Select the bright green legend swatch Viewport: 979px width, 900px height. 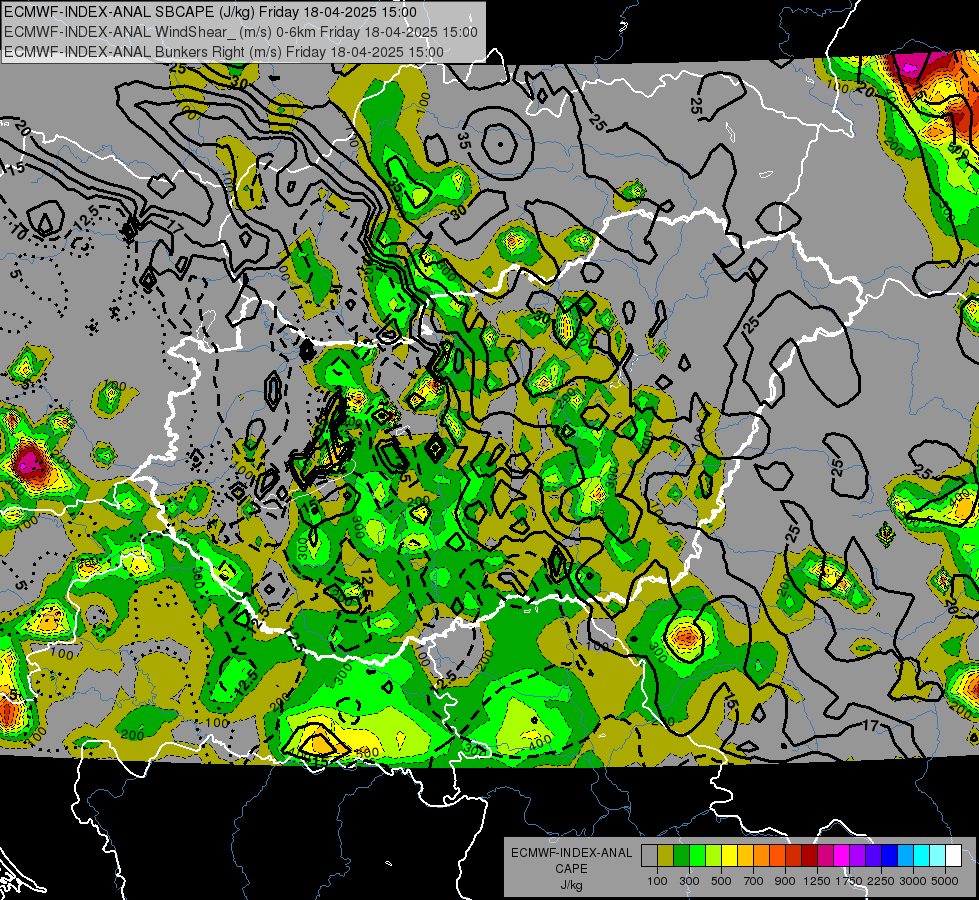point(697,855)
